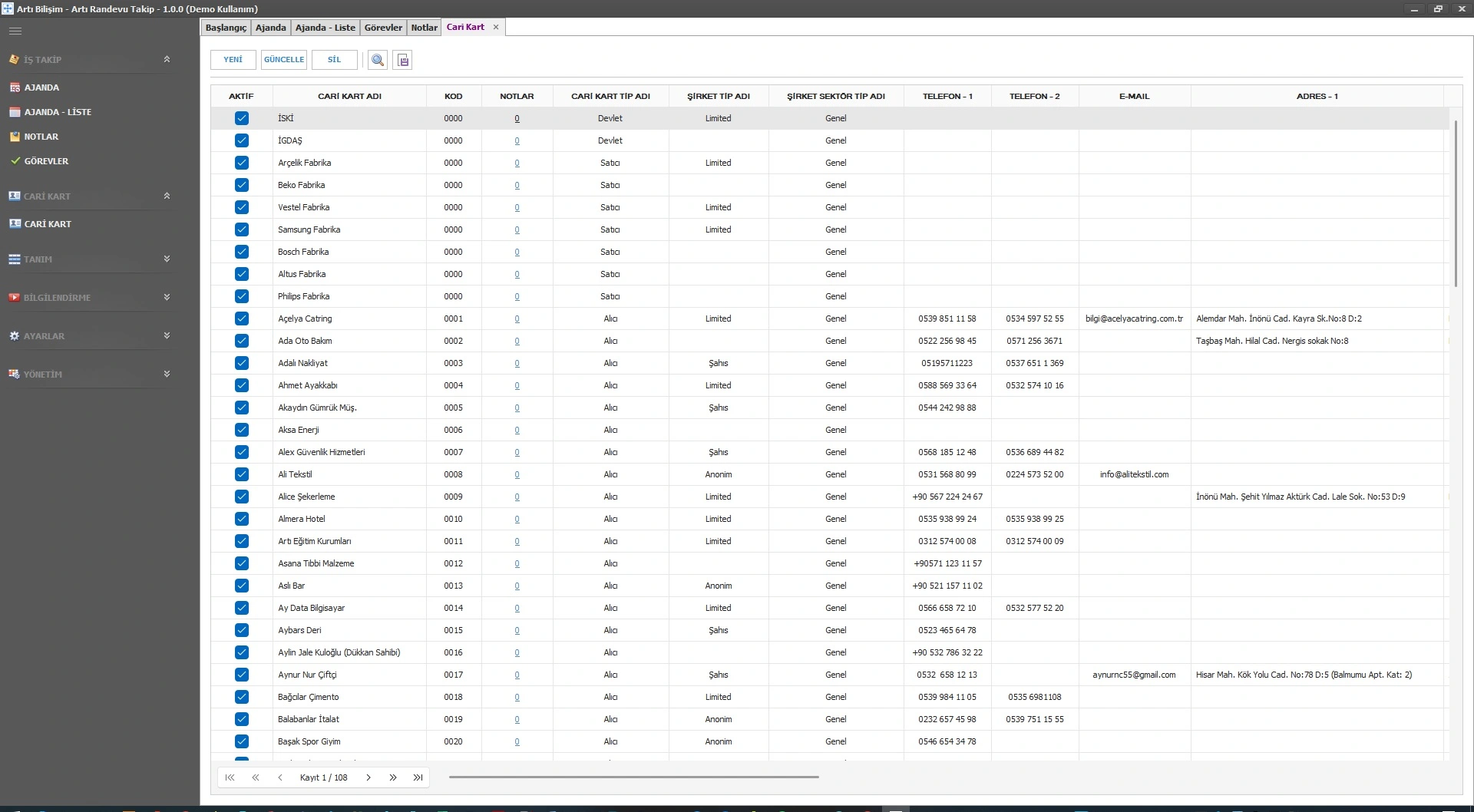Expand the Yönetim sidebar group
Viewport: 1474px width, 812px height.
(x=167, y=374)
